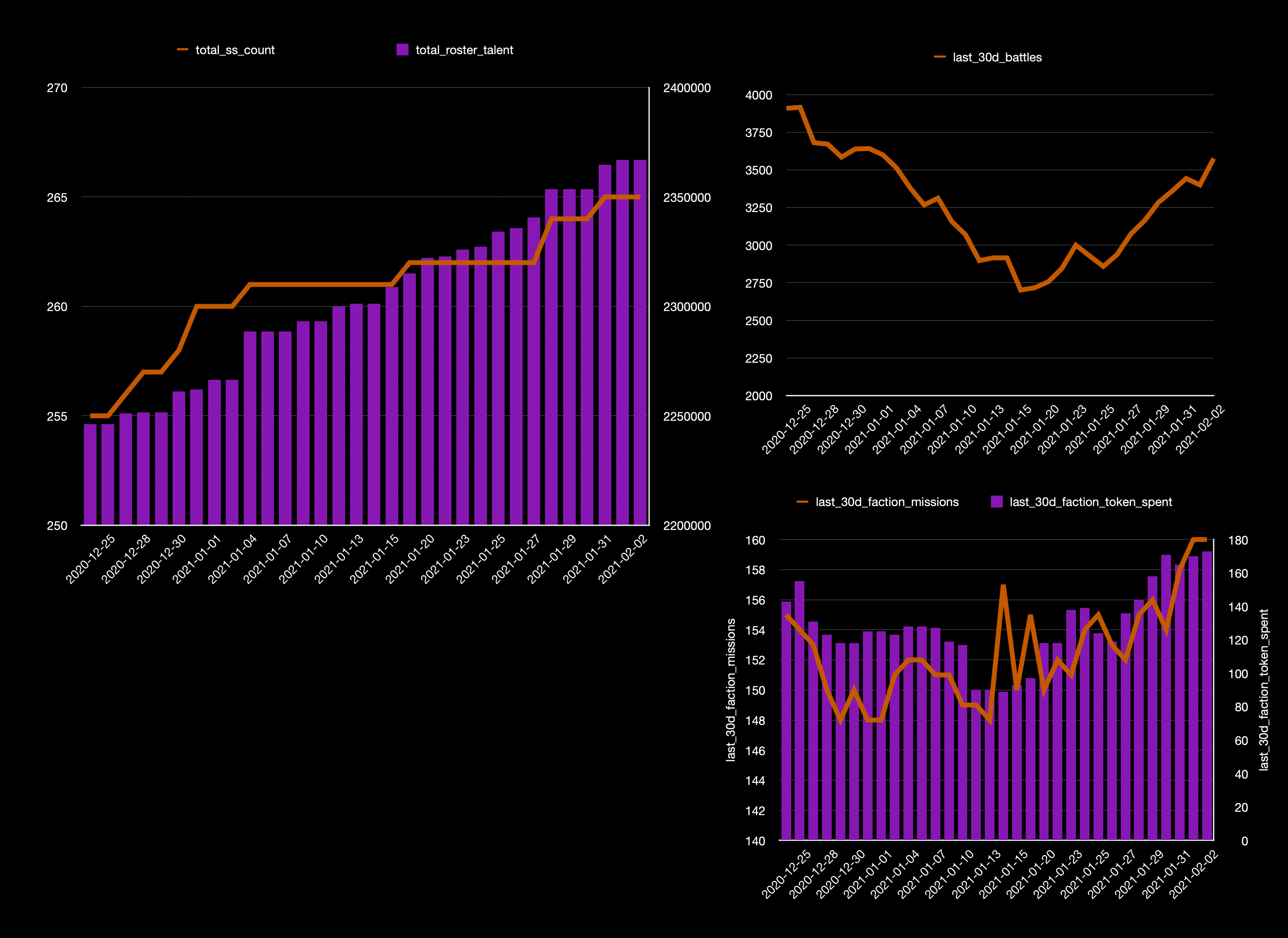
Task: Click the 0 token spent axis tick
Action: 1245,841
